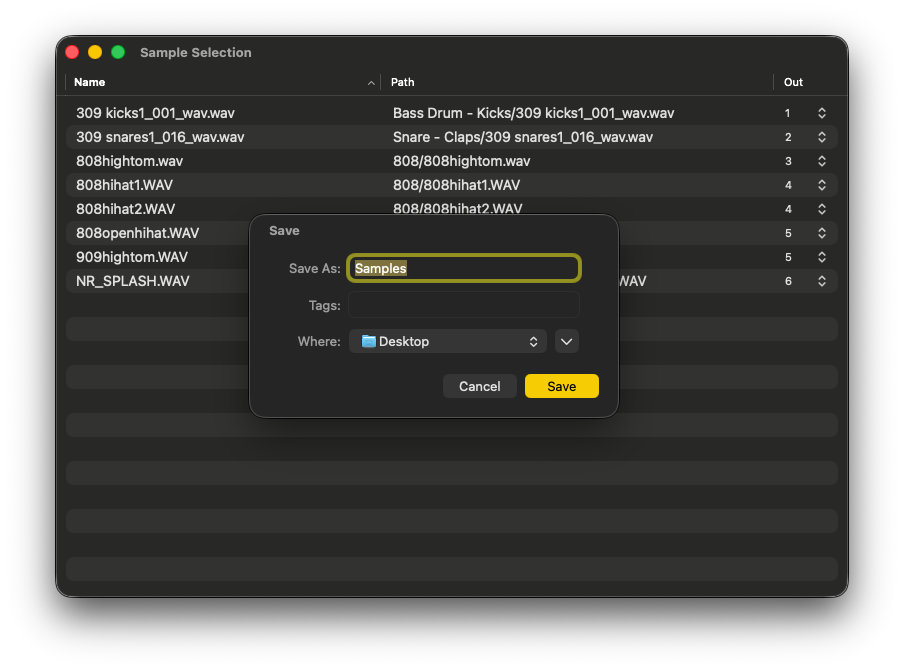Change output stepper for 309 kicks1_001_wav.wav
Screen dimensions: 904x670
822,113
